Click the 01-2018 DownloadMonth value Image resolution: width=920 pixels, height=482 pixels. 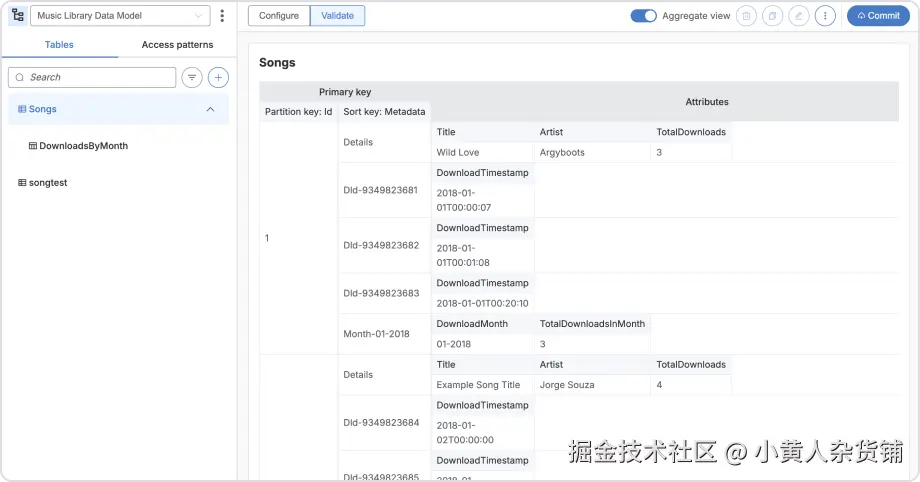click(x=454, y=344)
